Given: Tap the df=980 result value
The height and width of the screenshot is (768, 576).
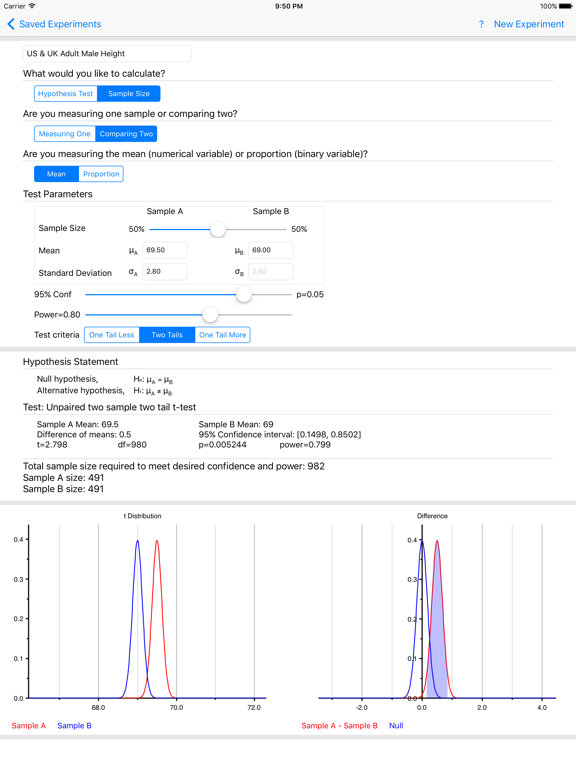Looking at the screenshot, I should (x=132, y=445).
